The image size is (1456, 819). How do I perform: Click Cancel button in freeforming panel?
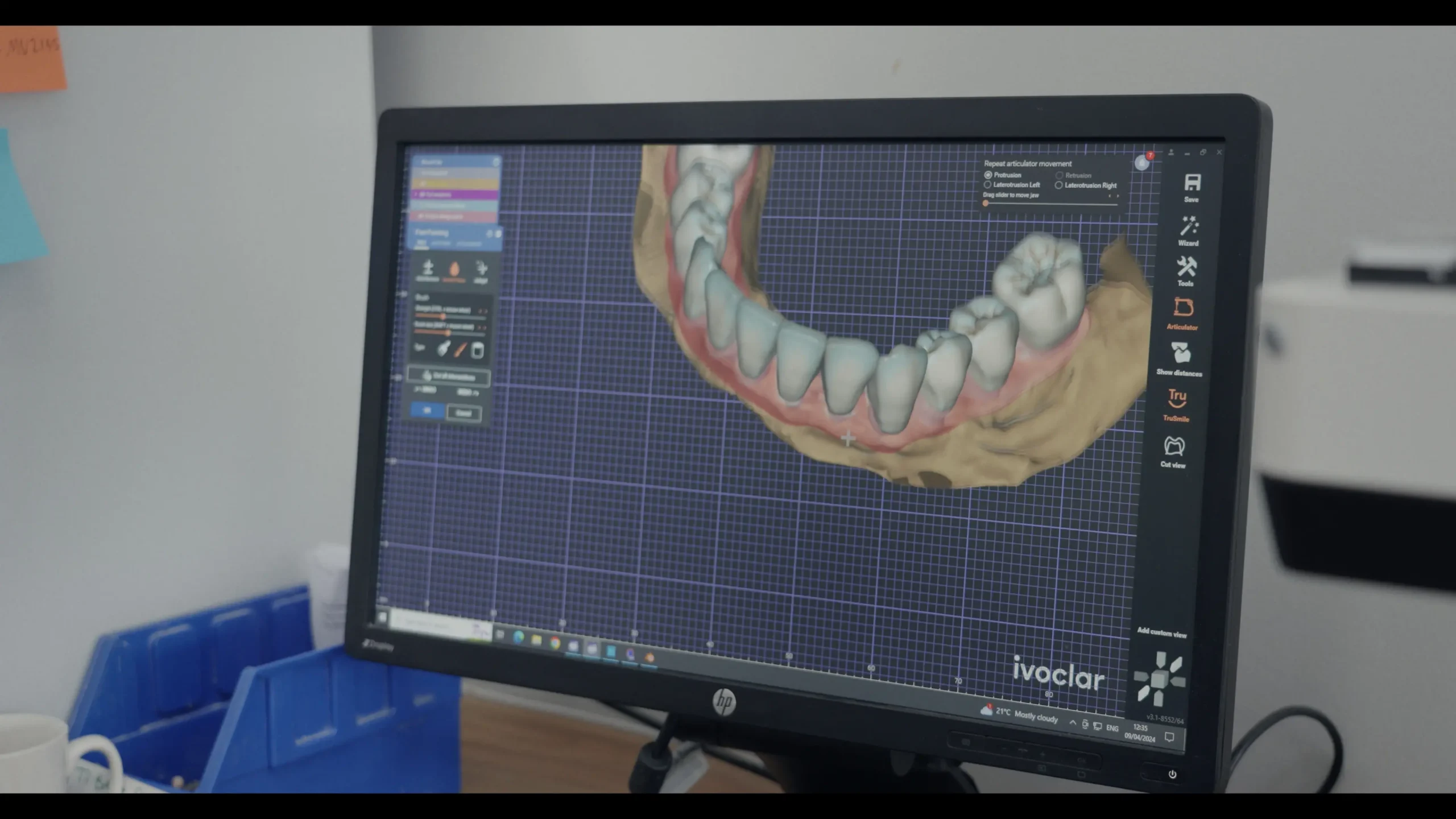click(464, 413)
